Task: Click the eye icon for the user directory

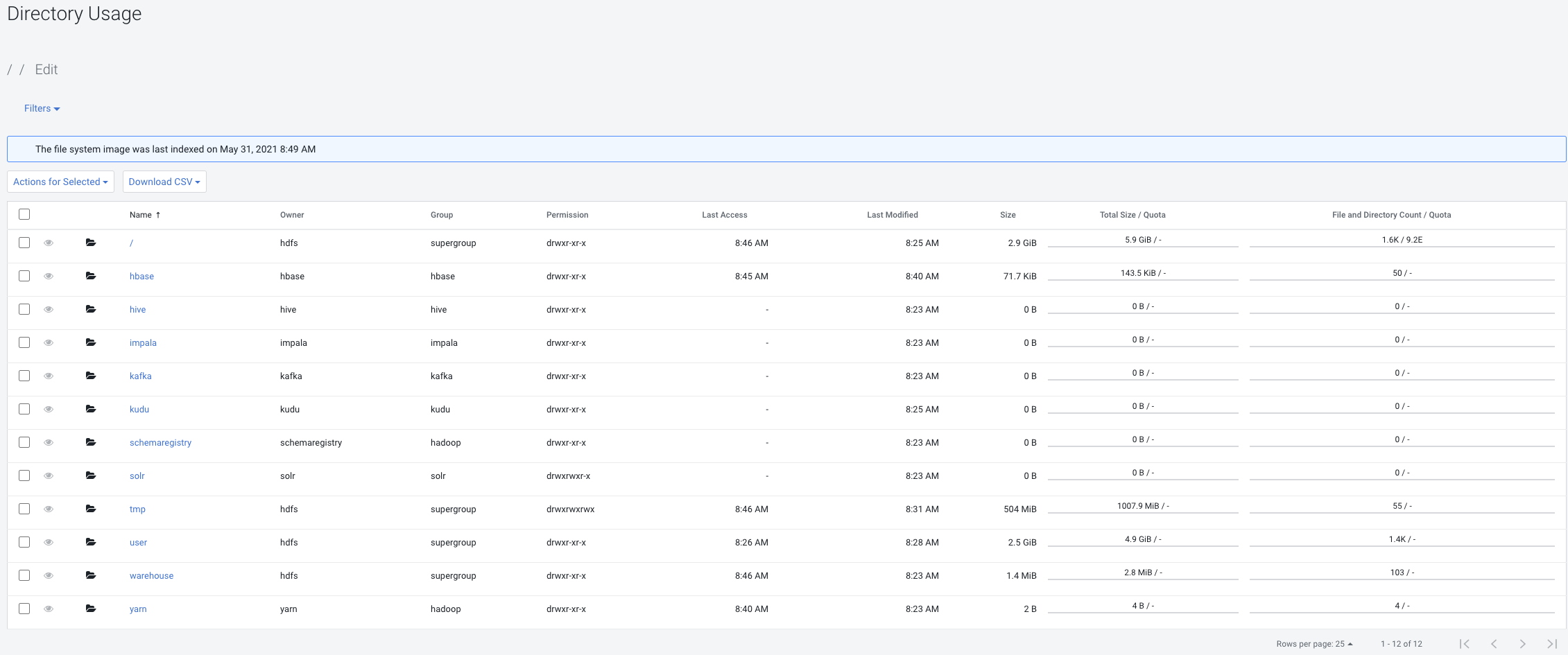Action: tap(49, 542)
